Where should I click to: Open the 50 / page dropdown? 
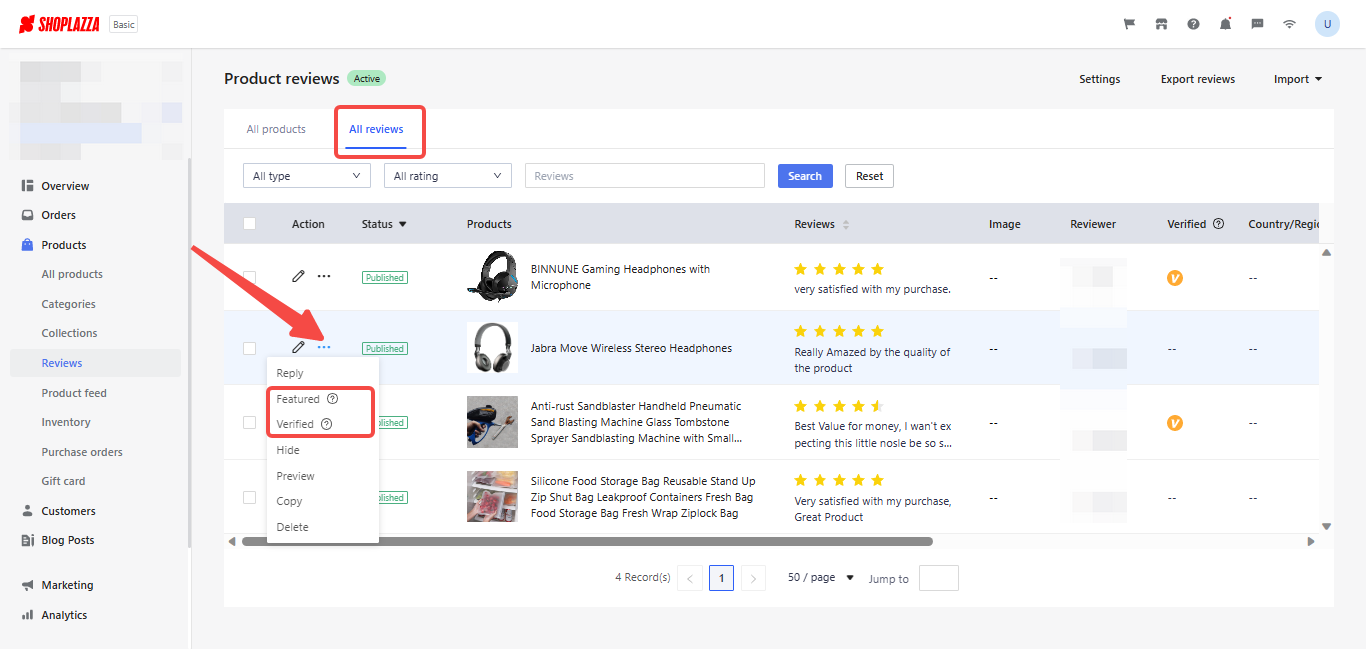click(x=821, y=578)
